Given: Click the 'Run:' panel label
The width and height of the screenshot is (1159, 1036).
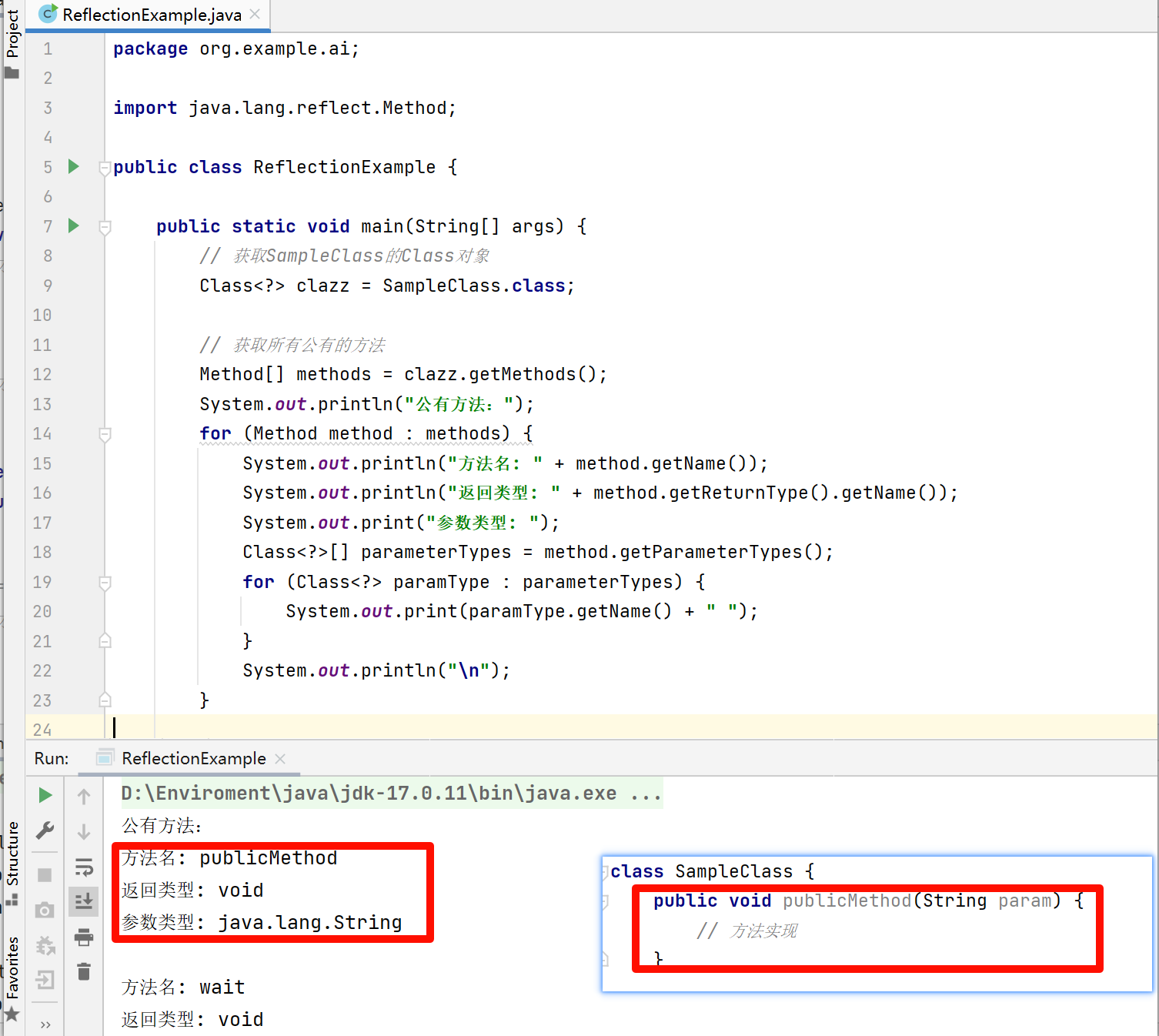Looking at the screenshot, I should tap(52, 758).
